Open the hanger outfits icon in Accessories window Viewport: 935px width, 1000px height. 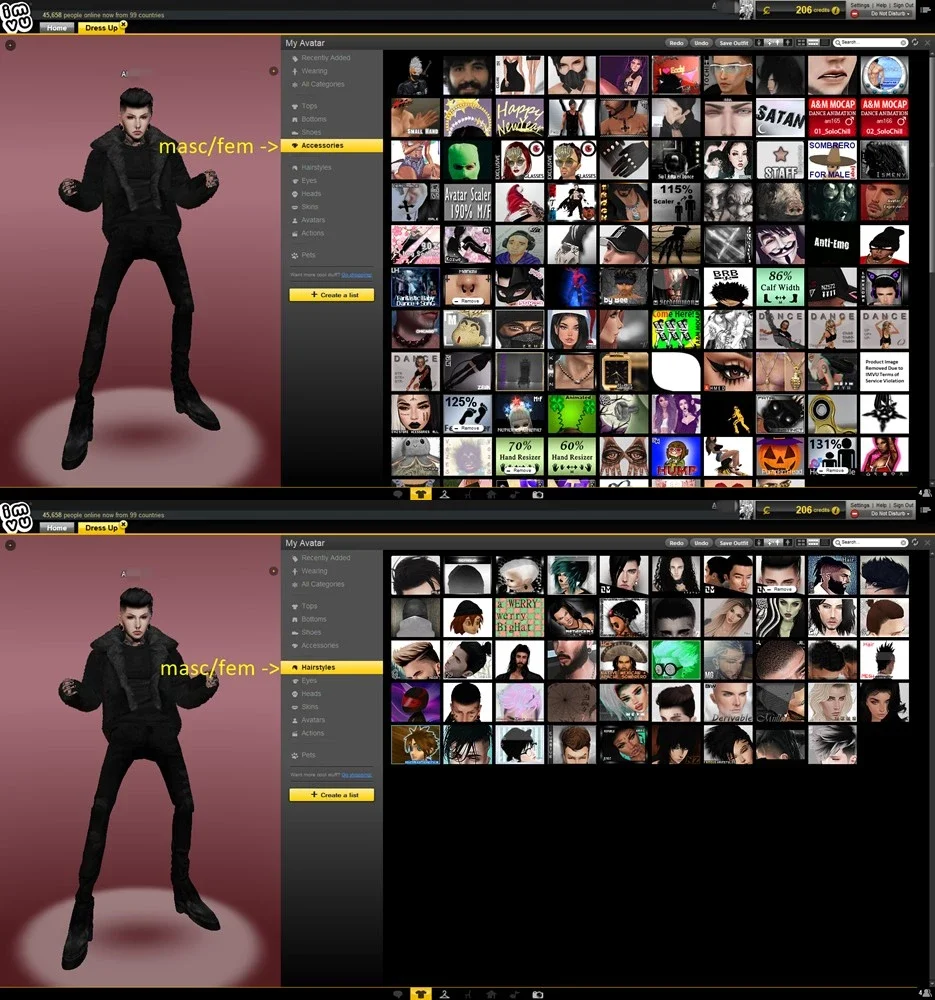(x=445, y=494)
